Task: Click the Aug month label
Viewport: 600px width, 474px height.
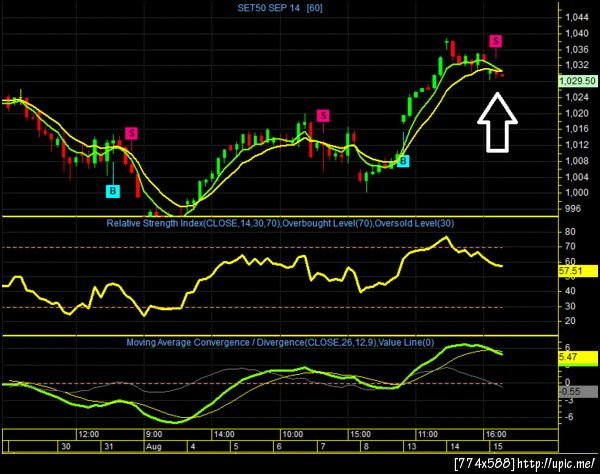Action: pyautogui.click(x=154, y=447)
